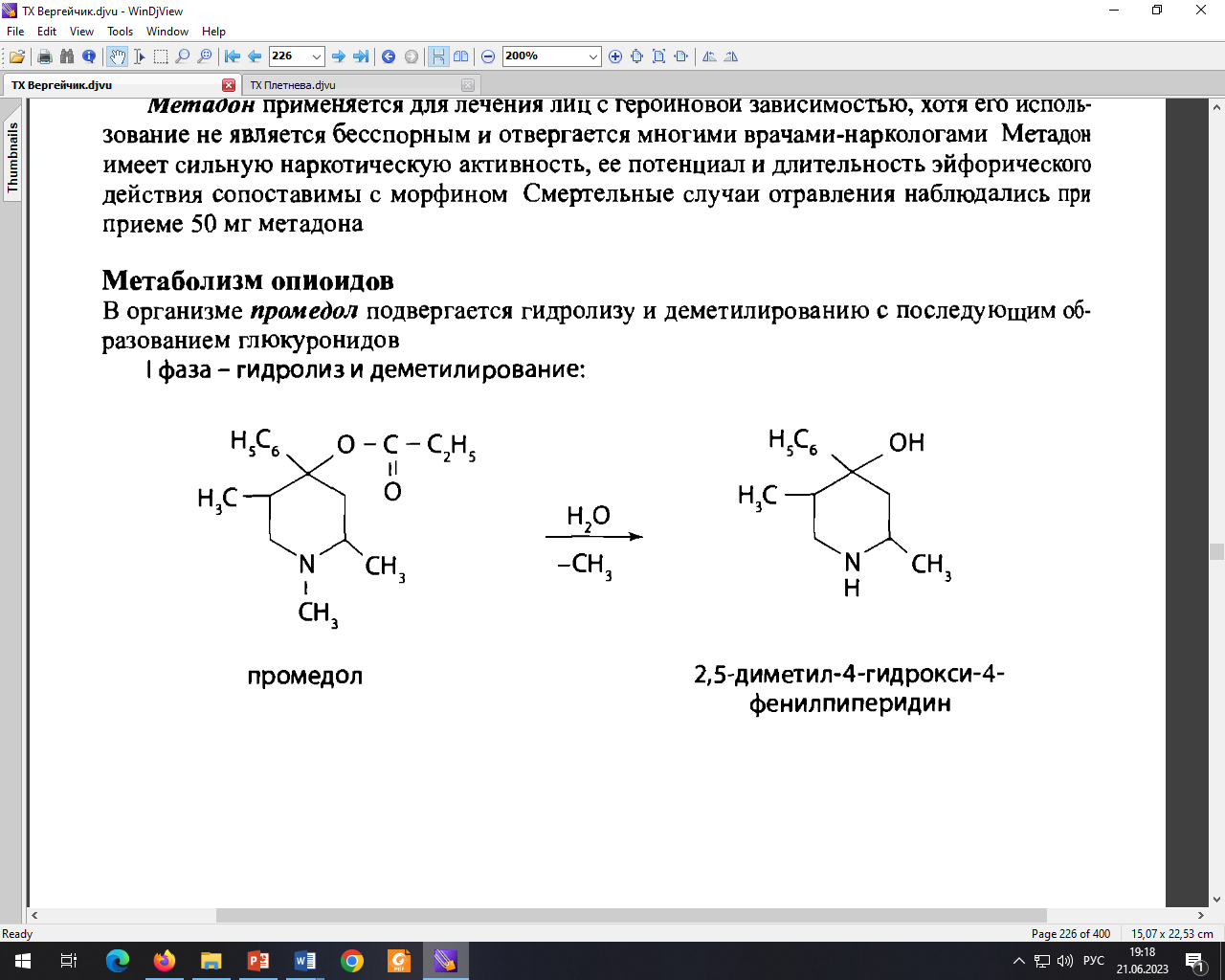Close the ТХ Вергейчик.djvu tab
Image resolution: width=1225 pixels, height=980 pixels.
[x=229, y=85]
